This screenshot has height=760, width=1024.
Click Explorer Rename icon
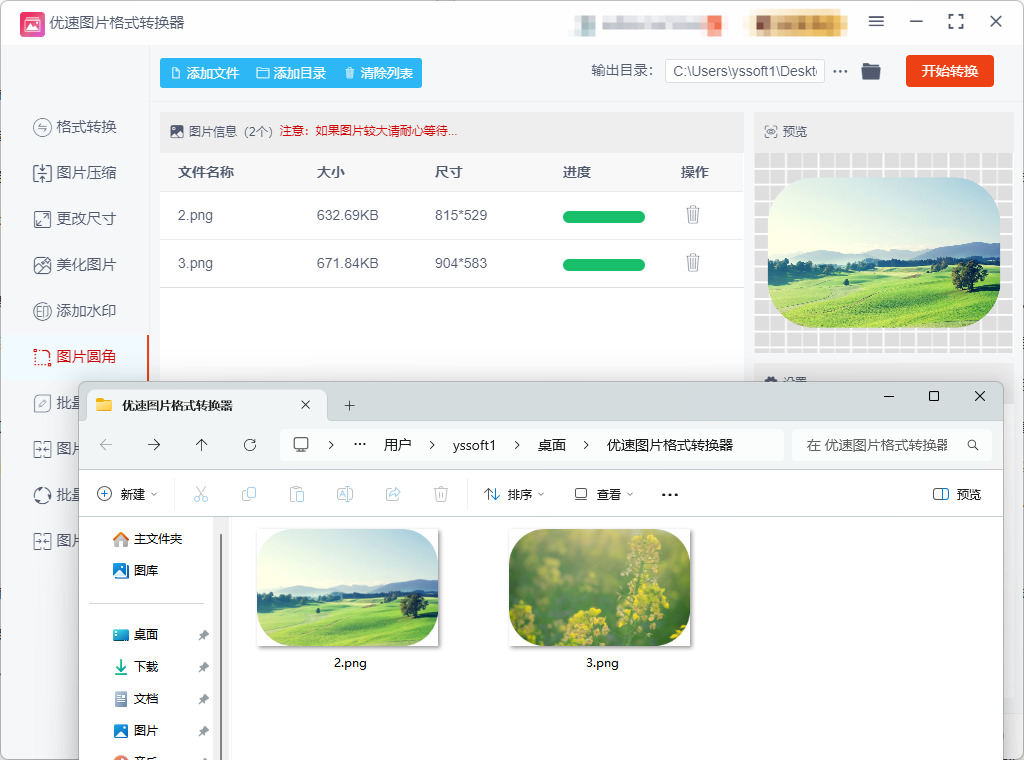click(345, 494)
